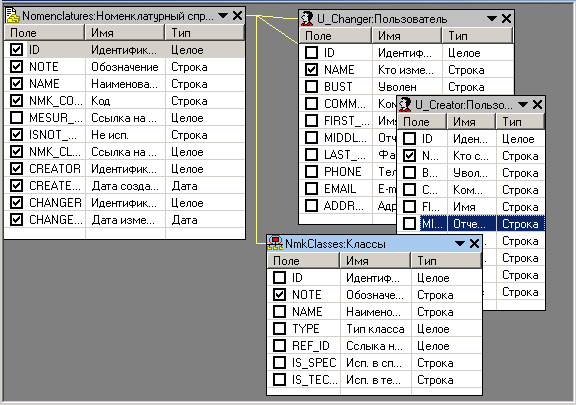Click the U_Changer user icon

tap(307, 19)
